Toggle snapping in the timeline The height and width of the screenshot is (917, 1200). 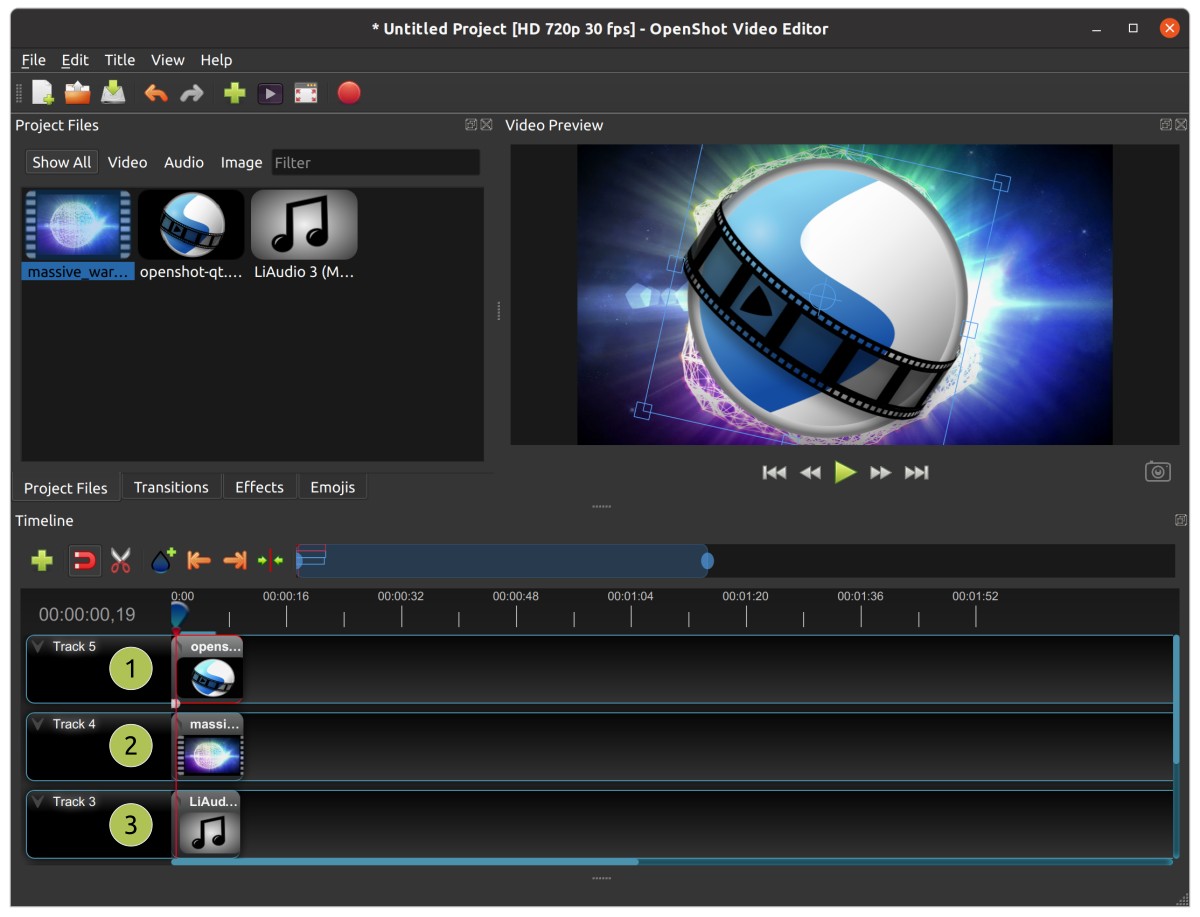click(x=84, y=560)
